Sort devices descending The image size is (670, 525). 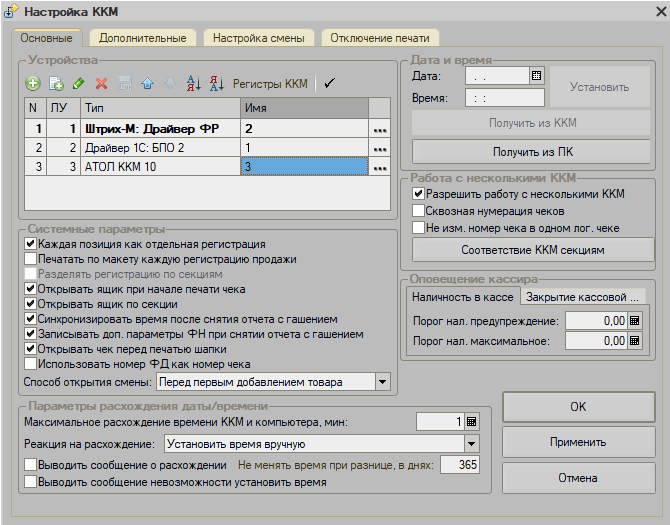point(216,84)
